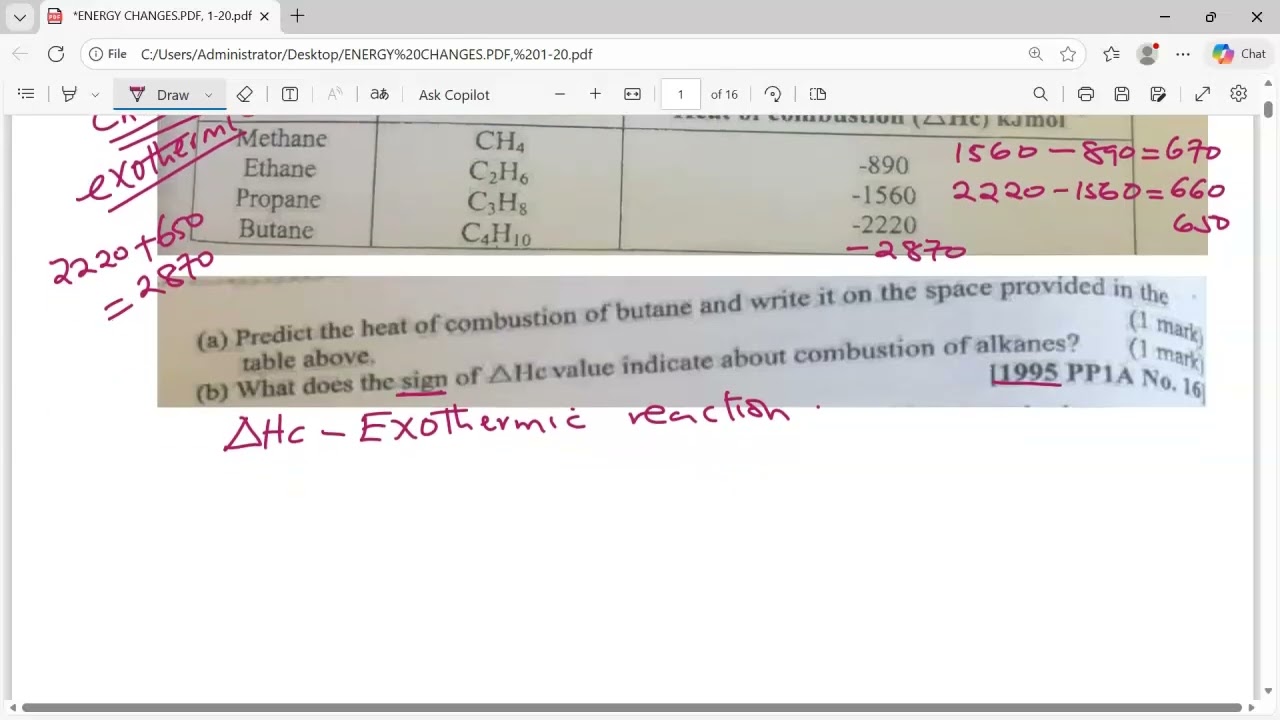Viewport: 1280px width, 720px height.
Task: Switch the Page view layout
Action: (818, 94)
